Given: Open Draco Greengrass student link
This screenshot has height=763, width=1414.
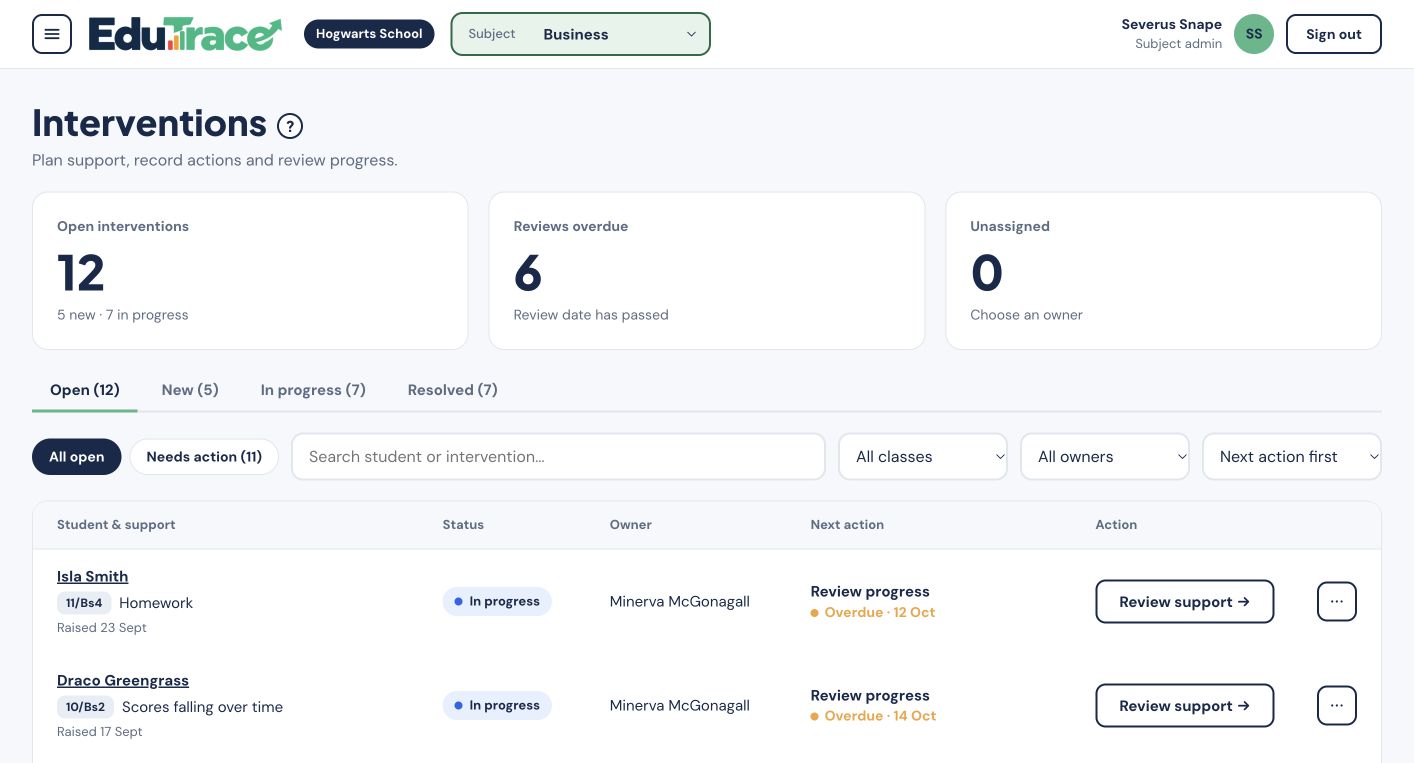Looking at the screenshot, I should [x=123, y=681].
